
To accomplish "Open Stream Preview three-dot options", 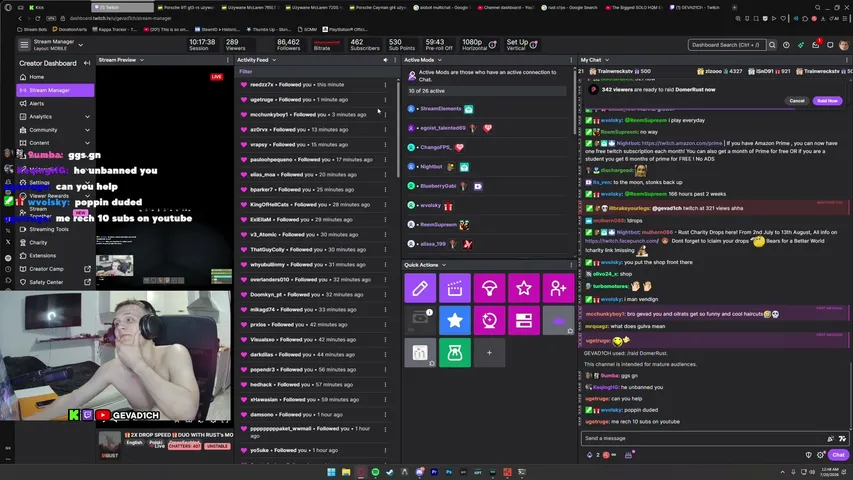I will click(x=228, y=60).
